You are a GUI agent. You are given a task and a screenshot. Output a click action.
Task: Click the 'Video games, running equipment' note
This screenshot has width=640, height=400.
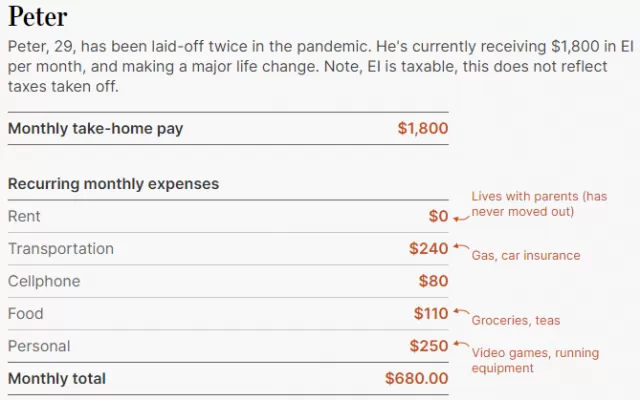click(x=535, y=360)
